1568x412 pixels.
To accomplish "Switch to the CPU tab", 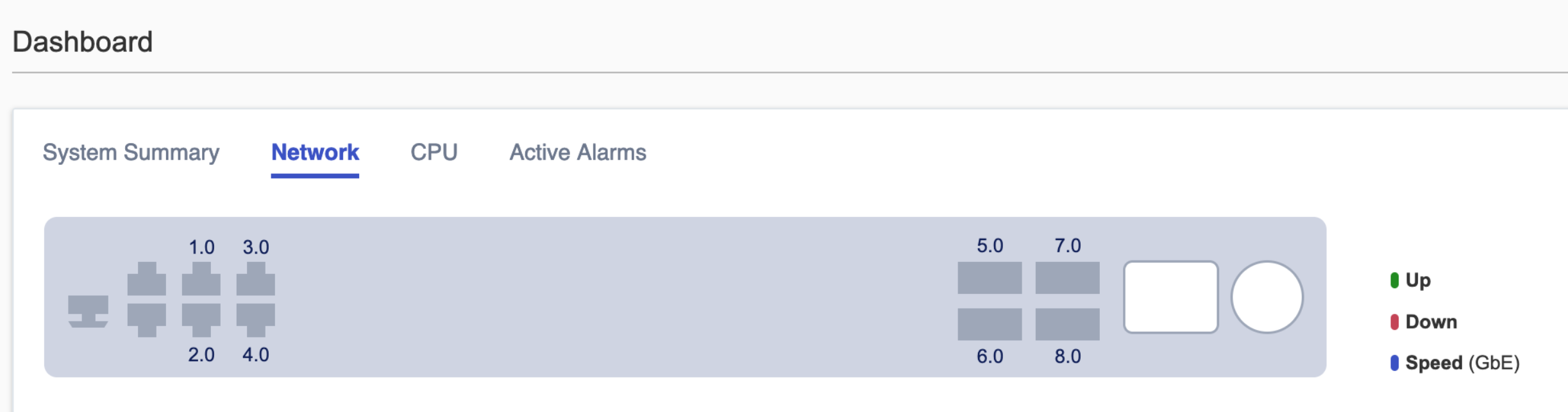I will [434, 153].
